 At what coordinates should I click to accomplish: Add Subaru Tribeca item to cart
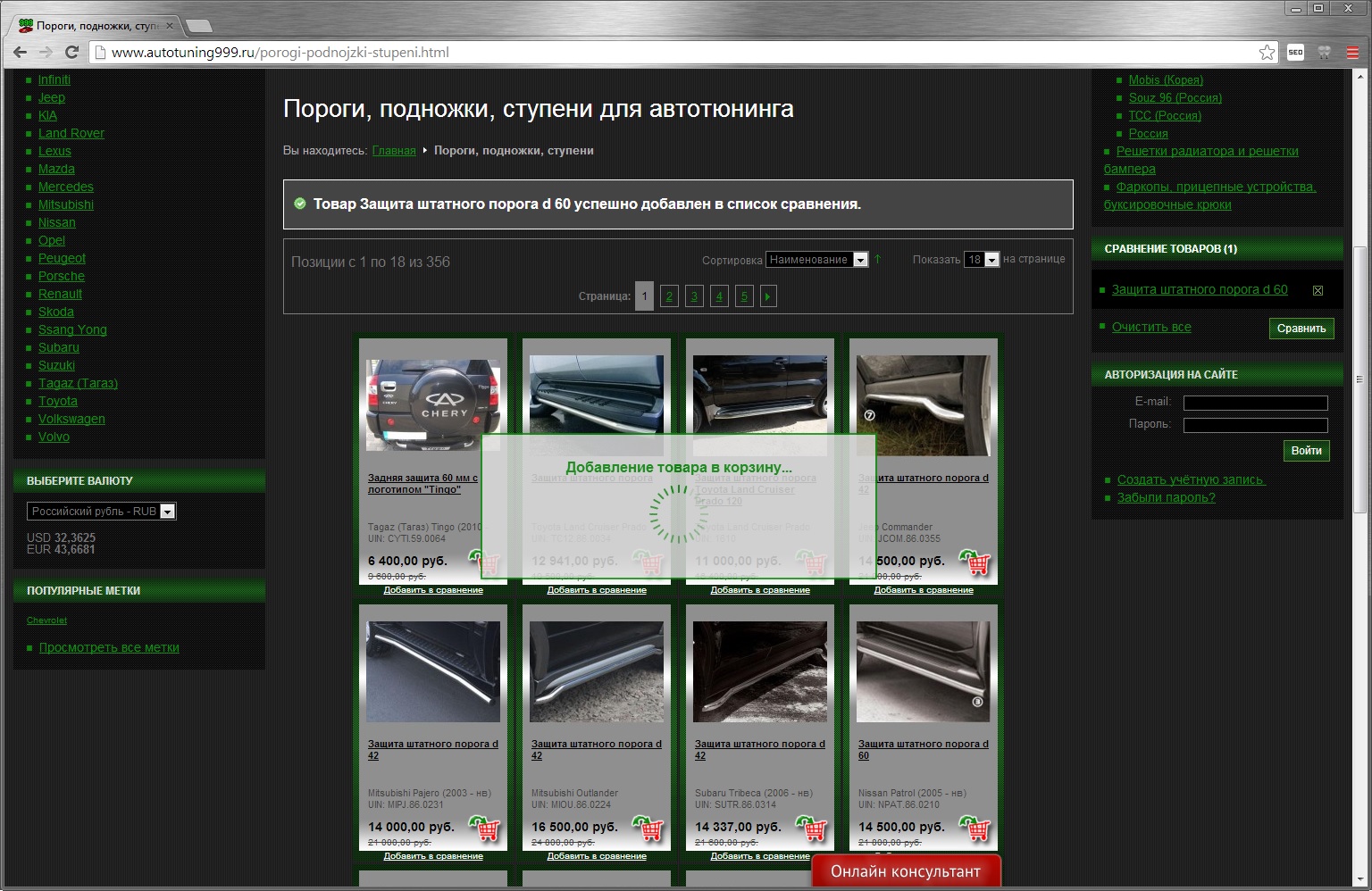[x=812, y=829]
